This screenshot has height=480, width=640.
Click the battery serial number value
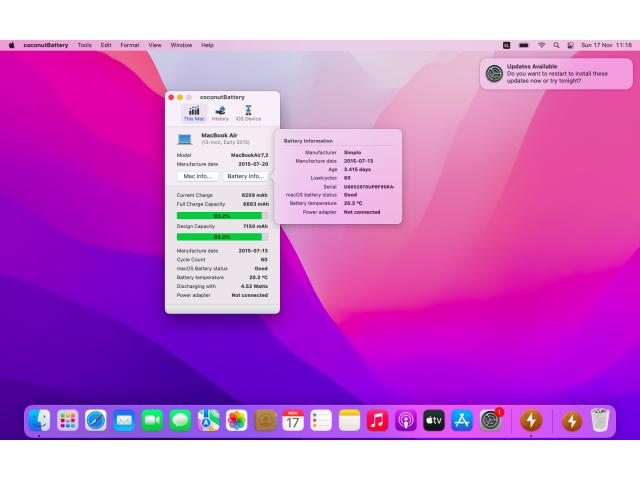click(x=369, y=187)
